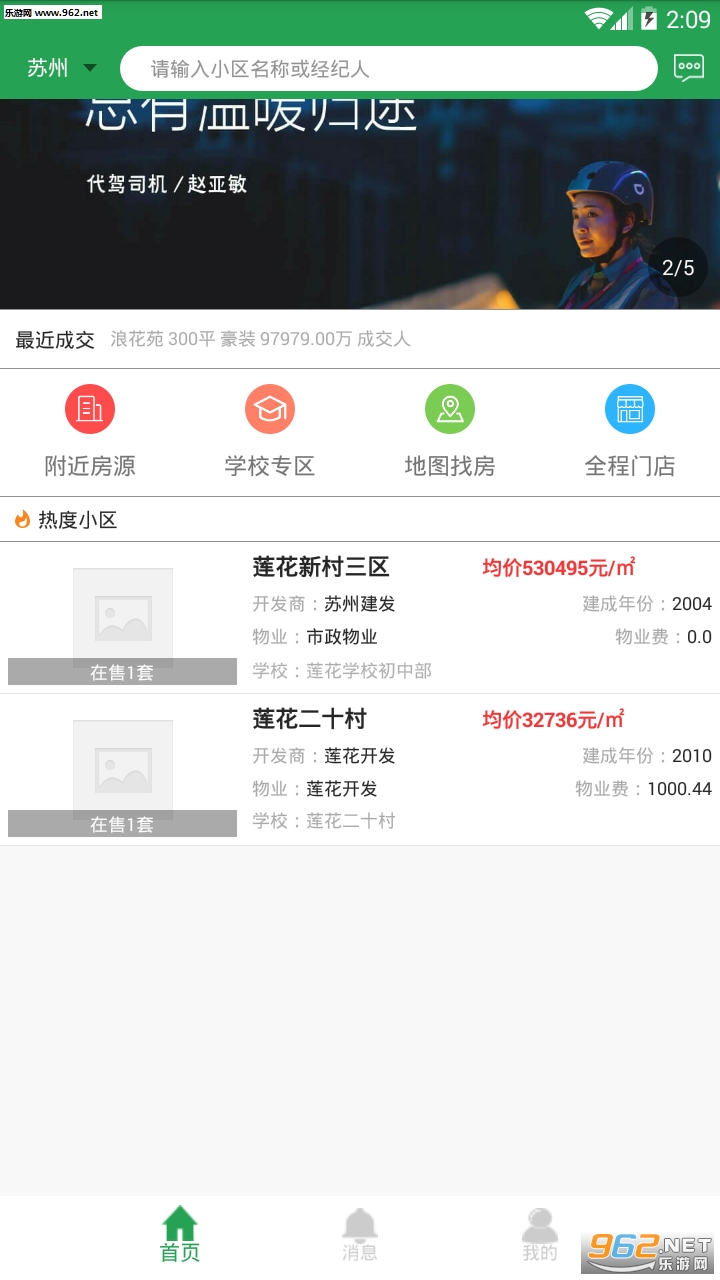Focus the 请输入小区名称或经纪人 search field
This screenshot has height=1280, width=720.
click(389, 69)
